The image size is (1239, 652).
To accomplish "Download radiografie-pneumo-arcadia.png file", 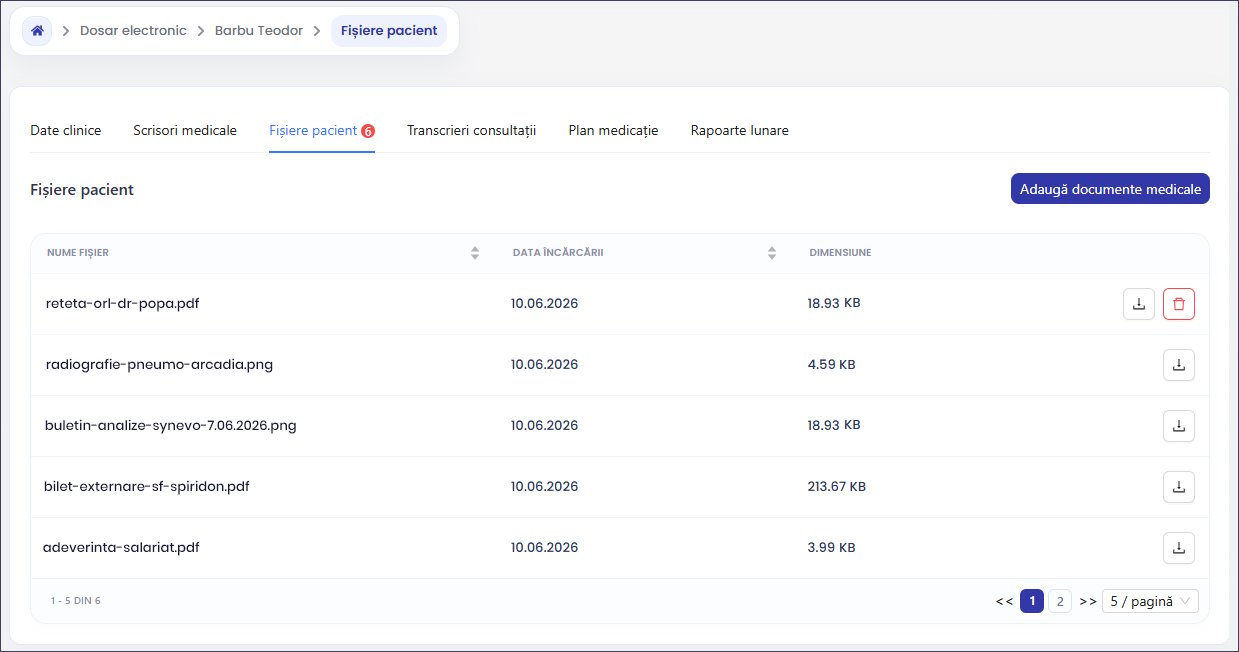I will pyautogui.click(x=1179, y=365).
